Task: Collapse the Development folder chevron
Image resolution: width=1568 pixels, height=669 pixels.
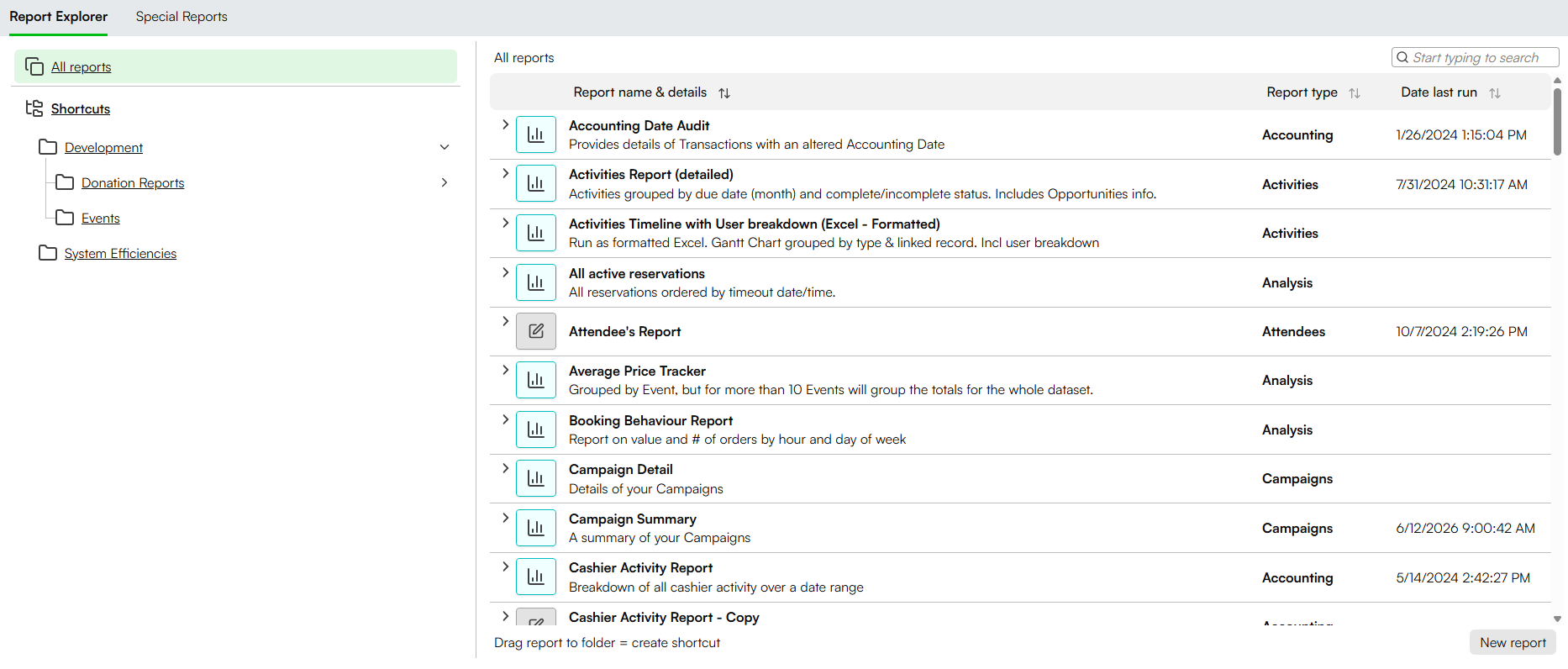Action: click(445, 147)
